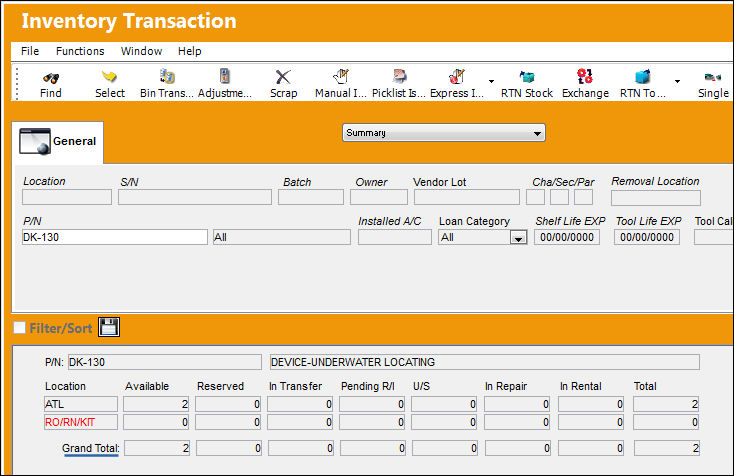The width and height of the screenshot is (734, 476).
Task: Click the RTN To toolbar icon
Action: 642,76
